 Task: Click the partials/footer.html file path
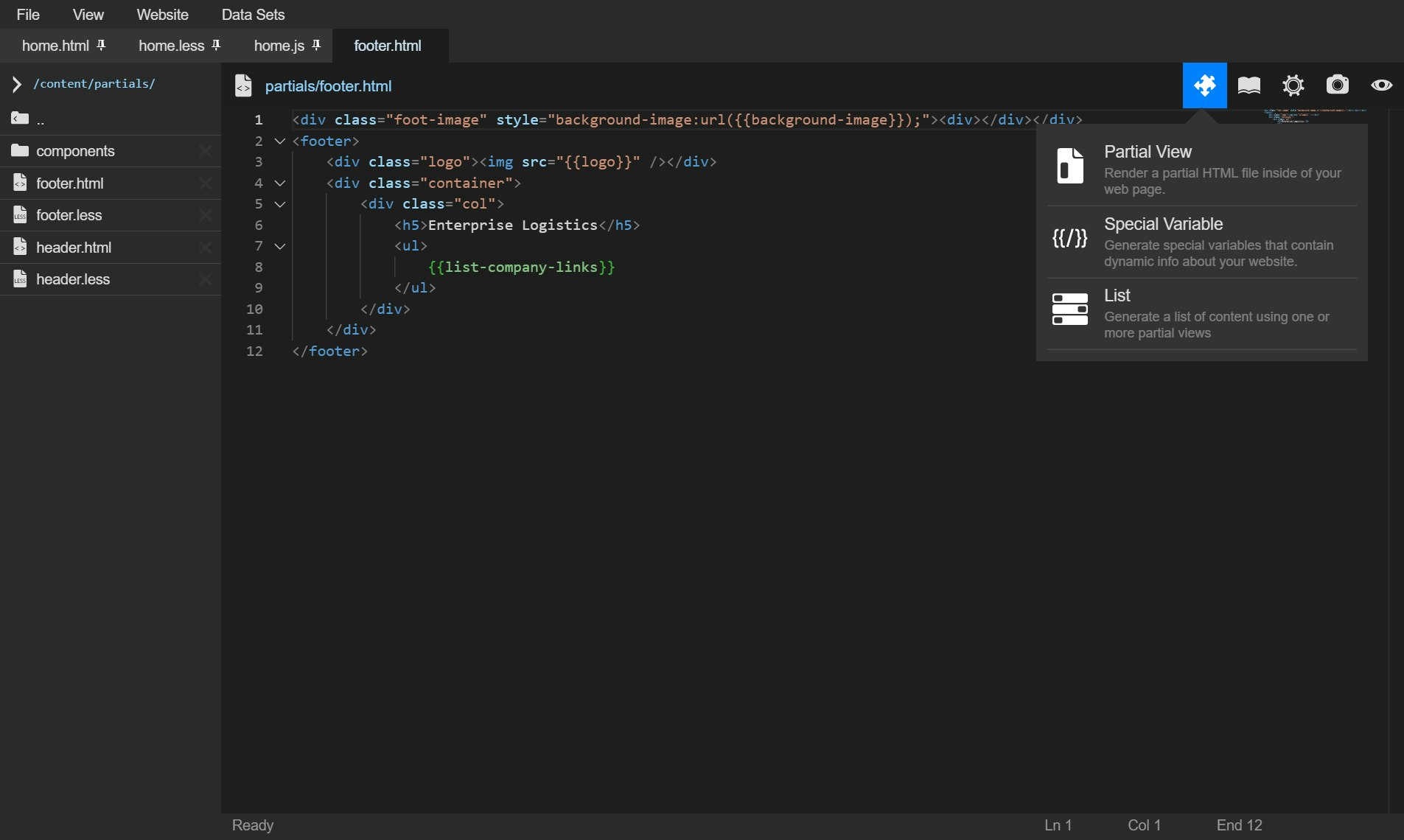click(328, 86)
